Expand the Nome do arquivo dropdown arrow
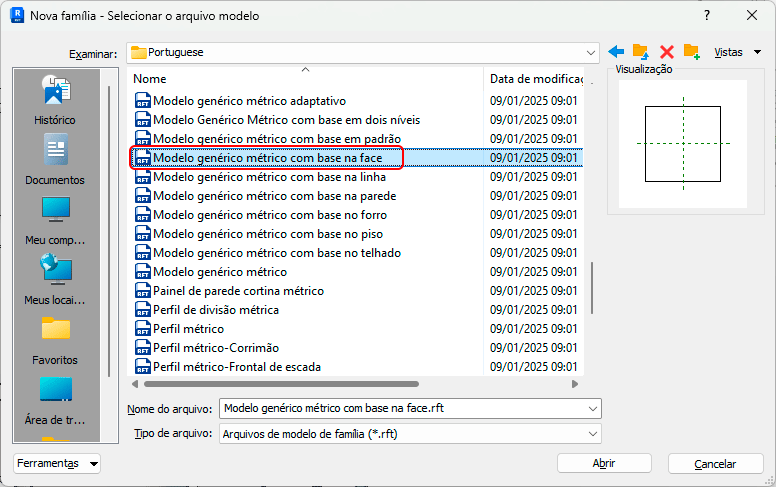The width and height of the screenshot is (776, 487). [592, 409]
